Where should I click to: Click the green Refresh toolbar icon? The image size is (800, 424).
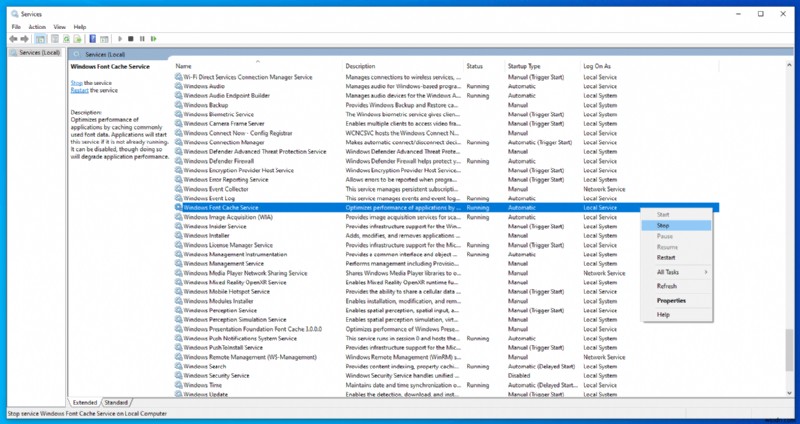pos(66,39)
